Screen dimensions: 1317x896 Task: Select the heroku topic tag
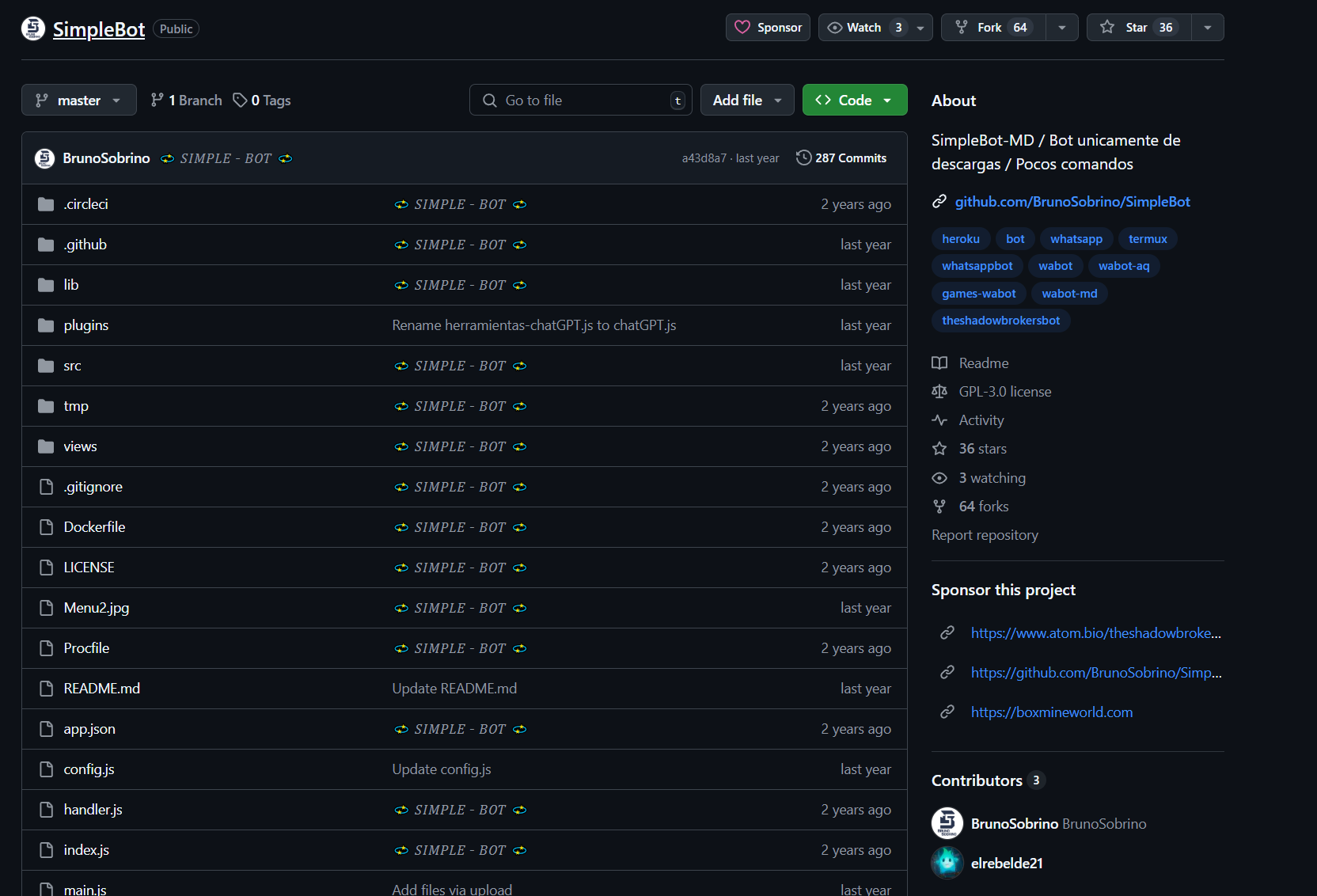point(961,239)
